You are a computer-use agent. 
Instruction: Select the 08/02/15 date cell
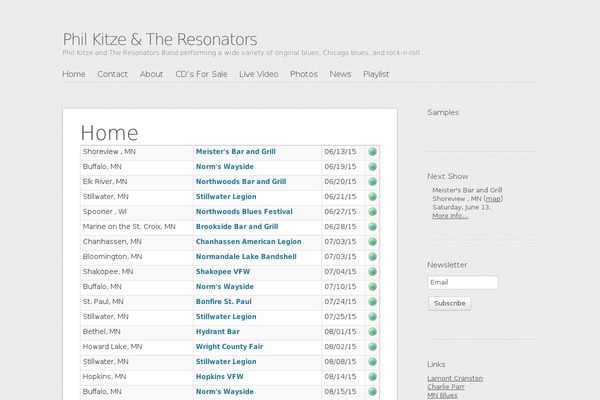click(x=343, y=347)
